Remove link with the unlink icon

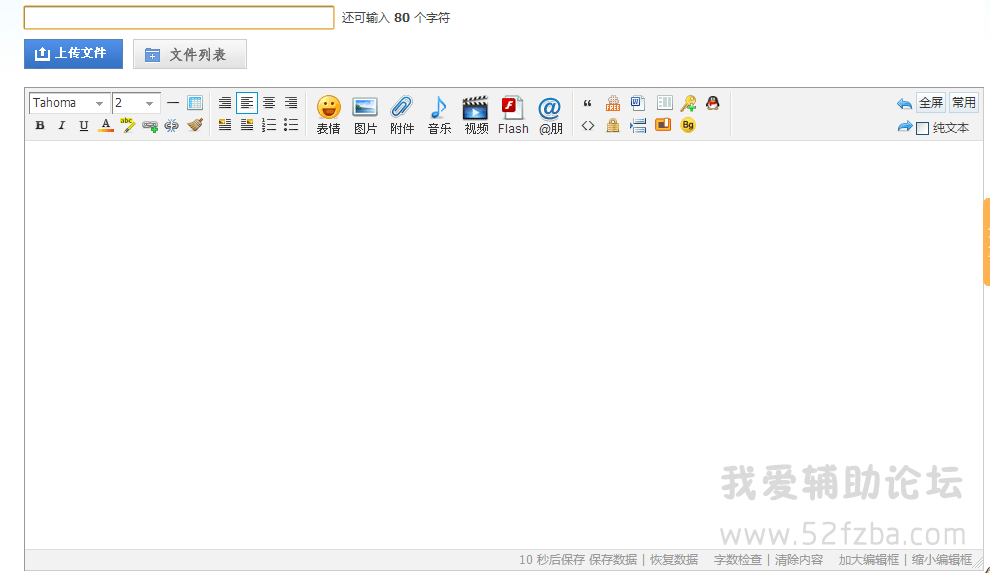172,126
